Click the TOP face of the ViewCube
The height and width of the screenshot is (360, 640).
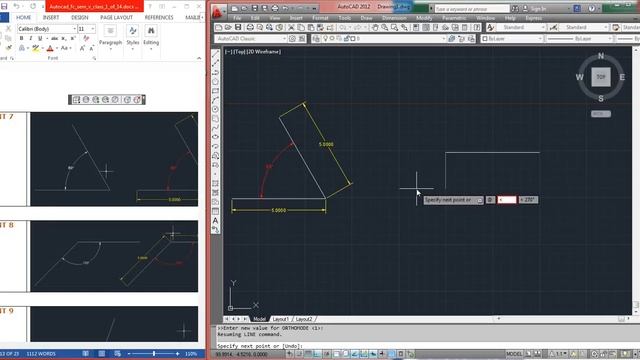pos(601,77)
